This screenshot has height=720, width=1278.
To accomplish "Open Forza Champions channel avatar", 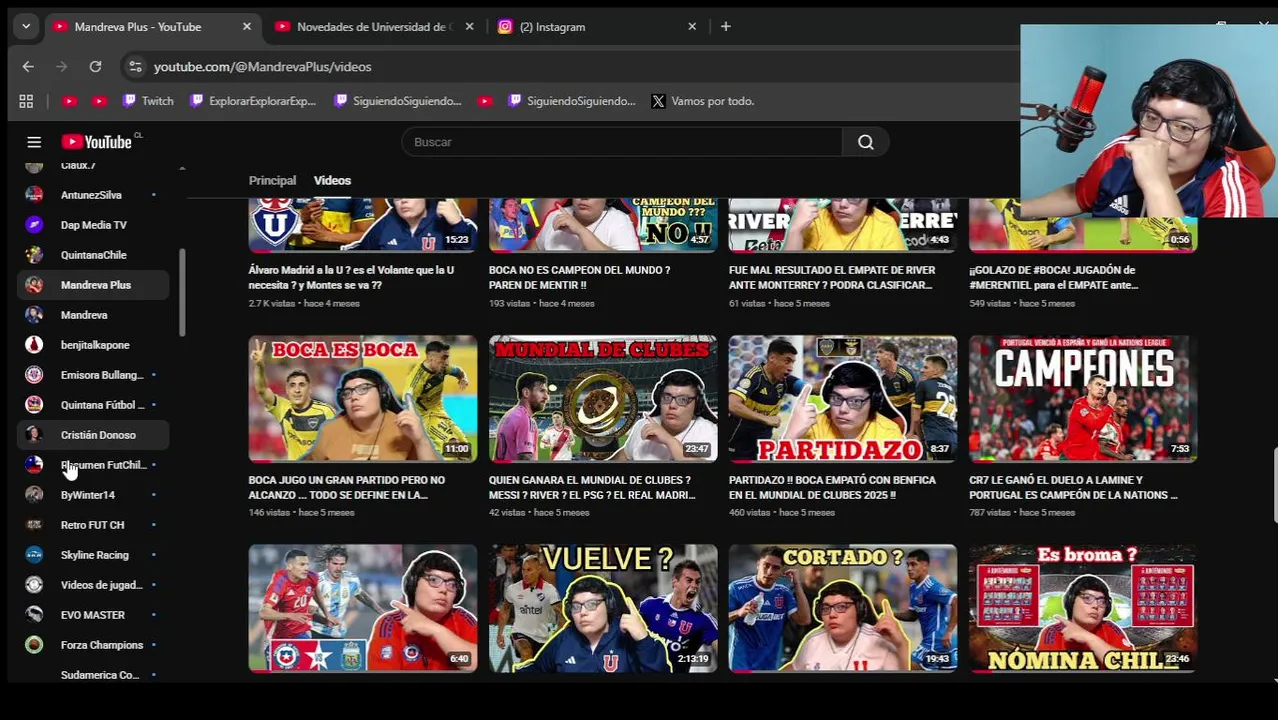I will (34, 645).
